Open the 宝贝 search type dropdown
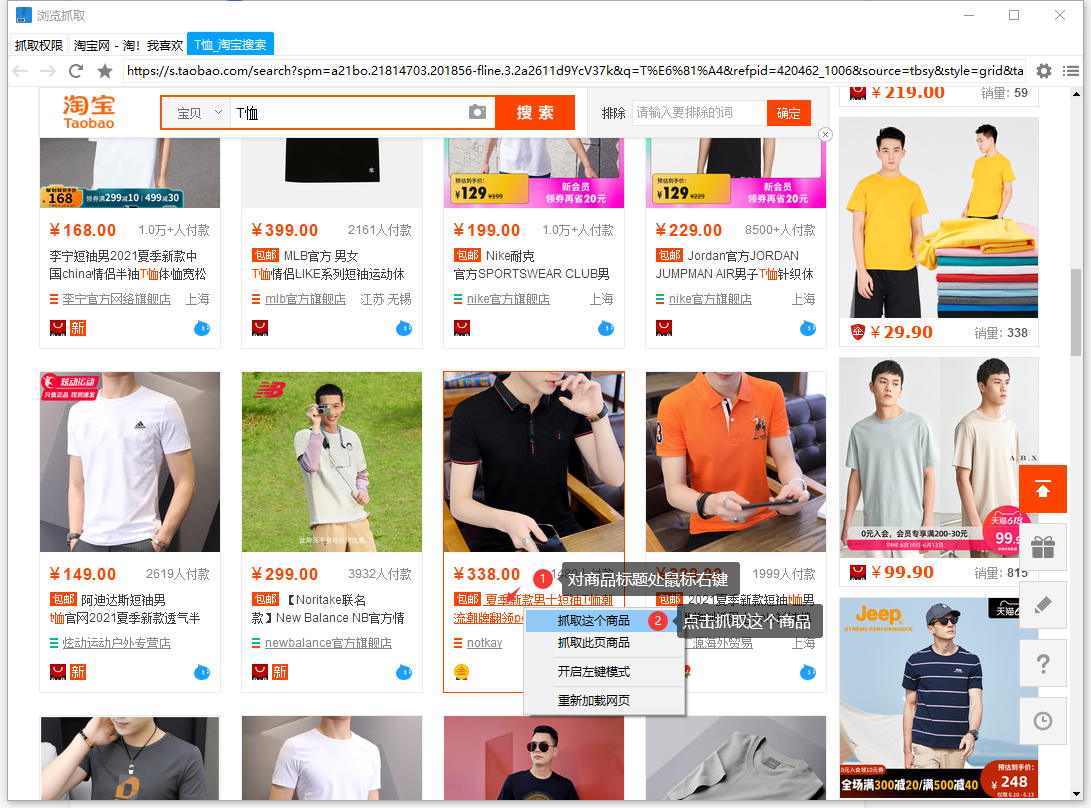 point(199,113)
